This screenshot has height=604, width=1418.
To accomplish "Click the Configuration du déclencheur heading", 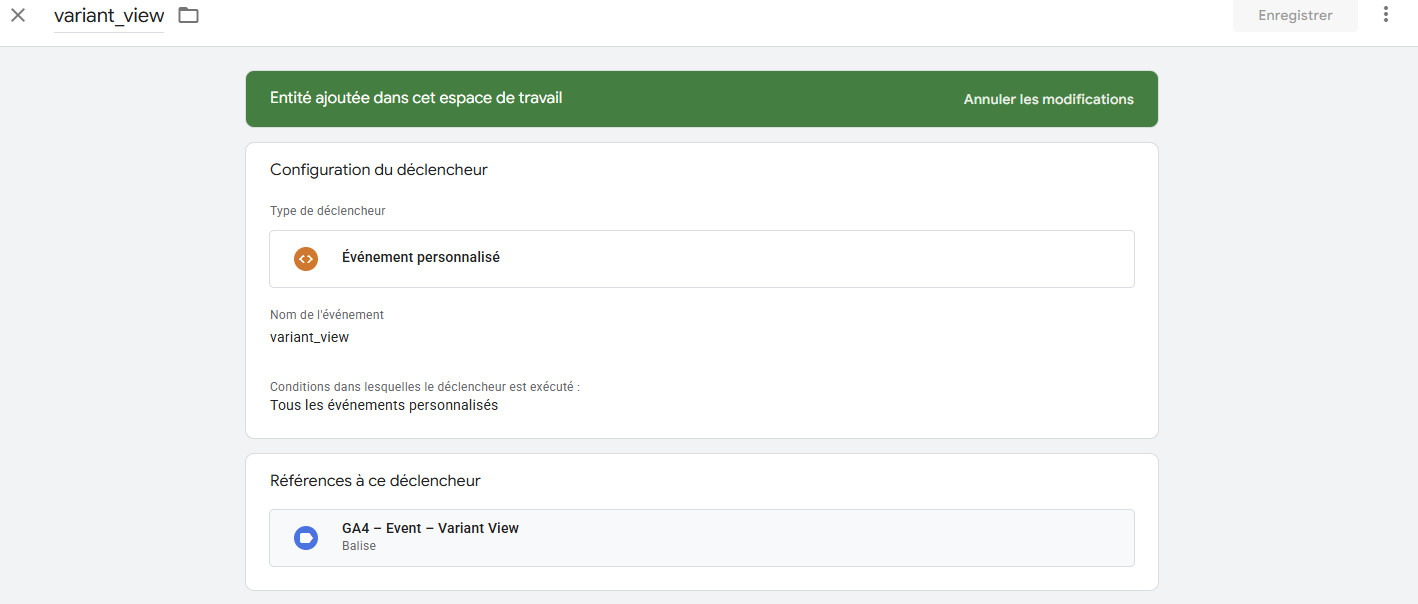I will tap(378, 170).
